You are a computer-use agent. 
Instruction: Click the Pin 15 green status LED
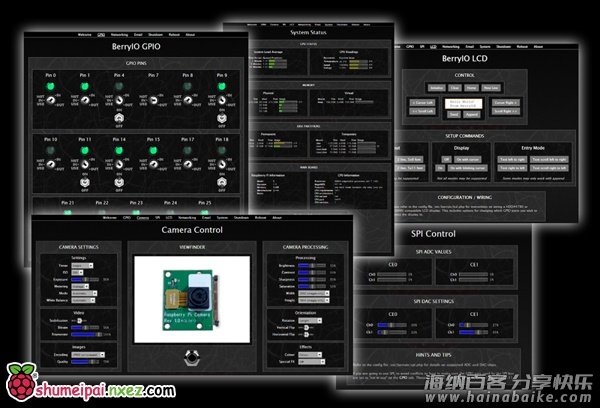coord(153,150)
